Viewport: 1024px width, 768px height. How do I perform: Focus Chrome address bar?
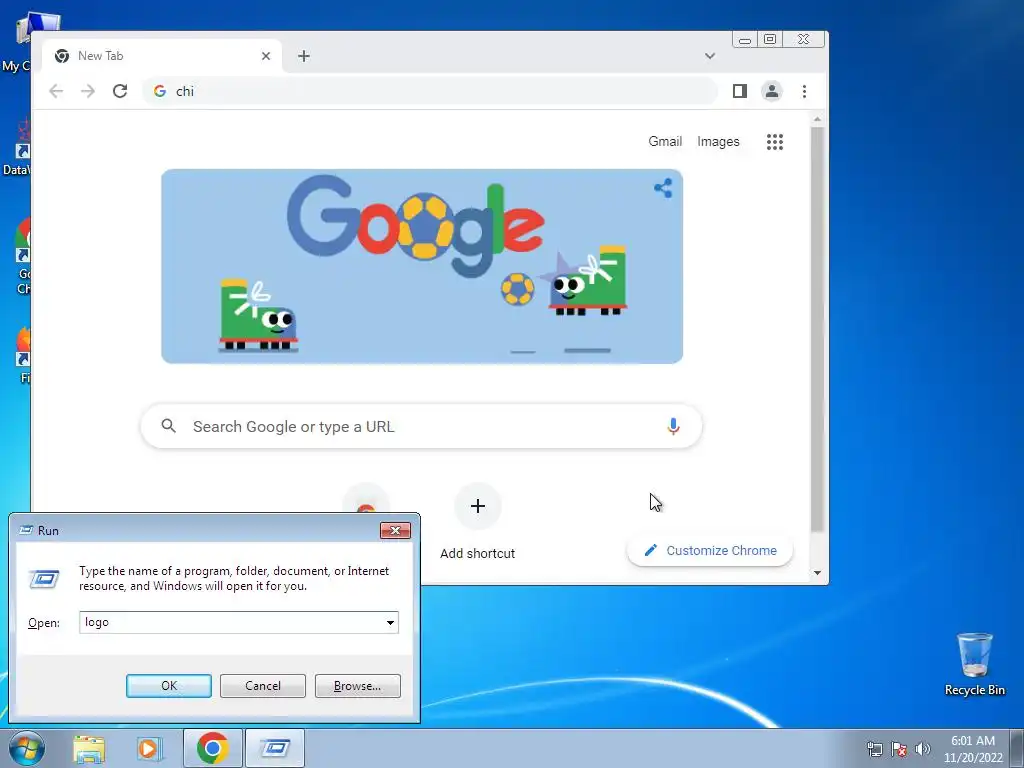point(431,91)
